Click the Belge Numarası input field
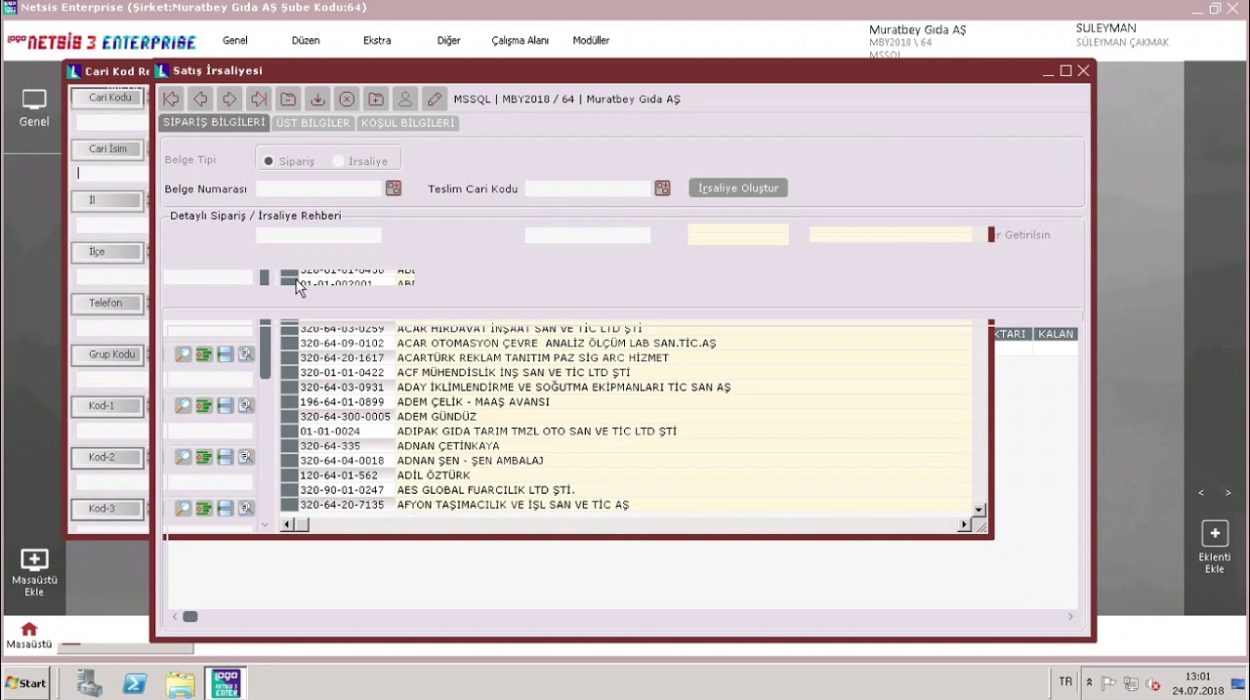This screenshot has width=1250, height=700. [x=319, y=188]
